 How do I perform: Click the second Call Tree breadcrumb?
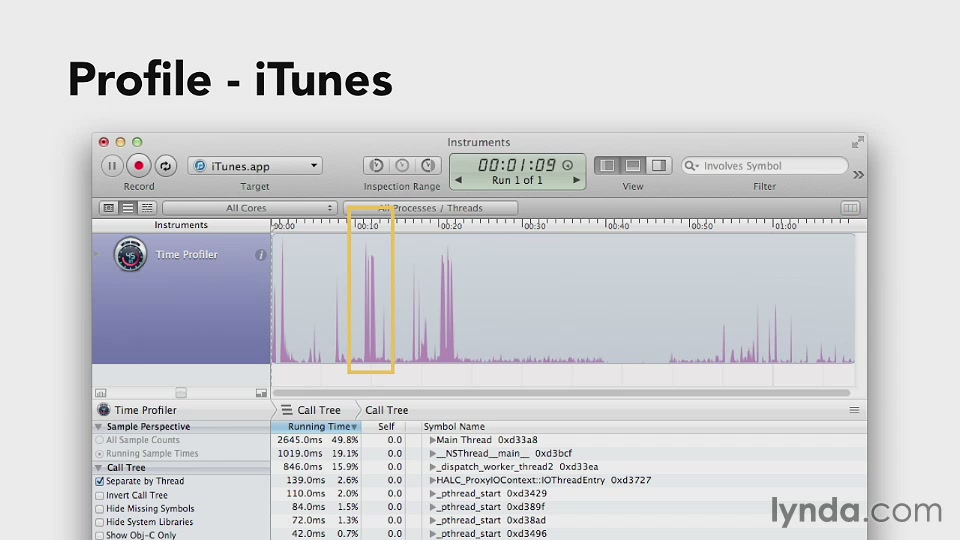point(386,410)
